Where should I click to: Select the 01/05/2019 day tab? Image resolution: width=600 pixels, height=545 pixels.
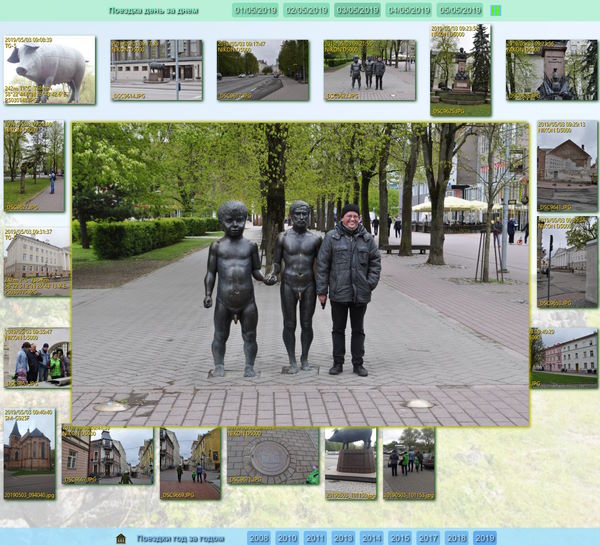click(255, 10)
